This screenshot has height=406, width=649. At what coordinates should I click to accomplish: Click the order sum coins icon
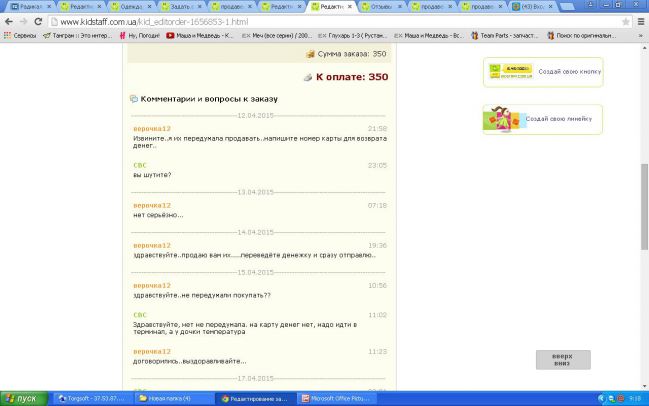(x=310, y=53)
